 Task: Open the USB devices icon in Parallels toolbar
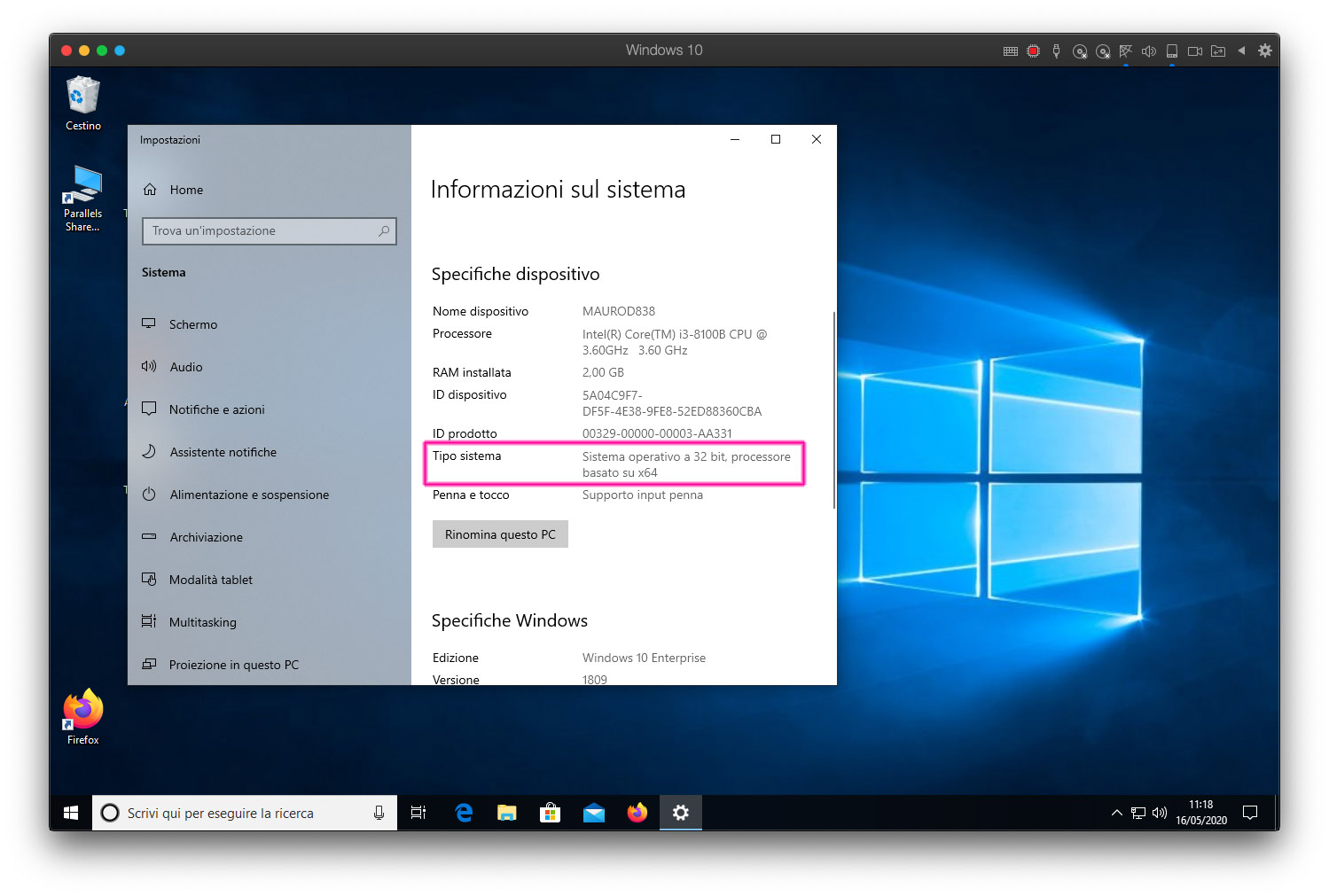pyautogui.click(x=1056, y=51)
